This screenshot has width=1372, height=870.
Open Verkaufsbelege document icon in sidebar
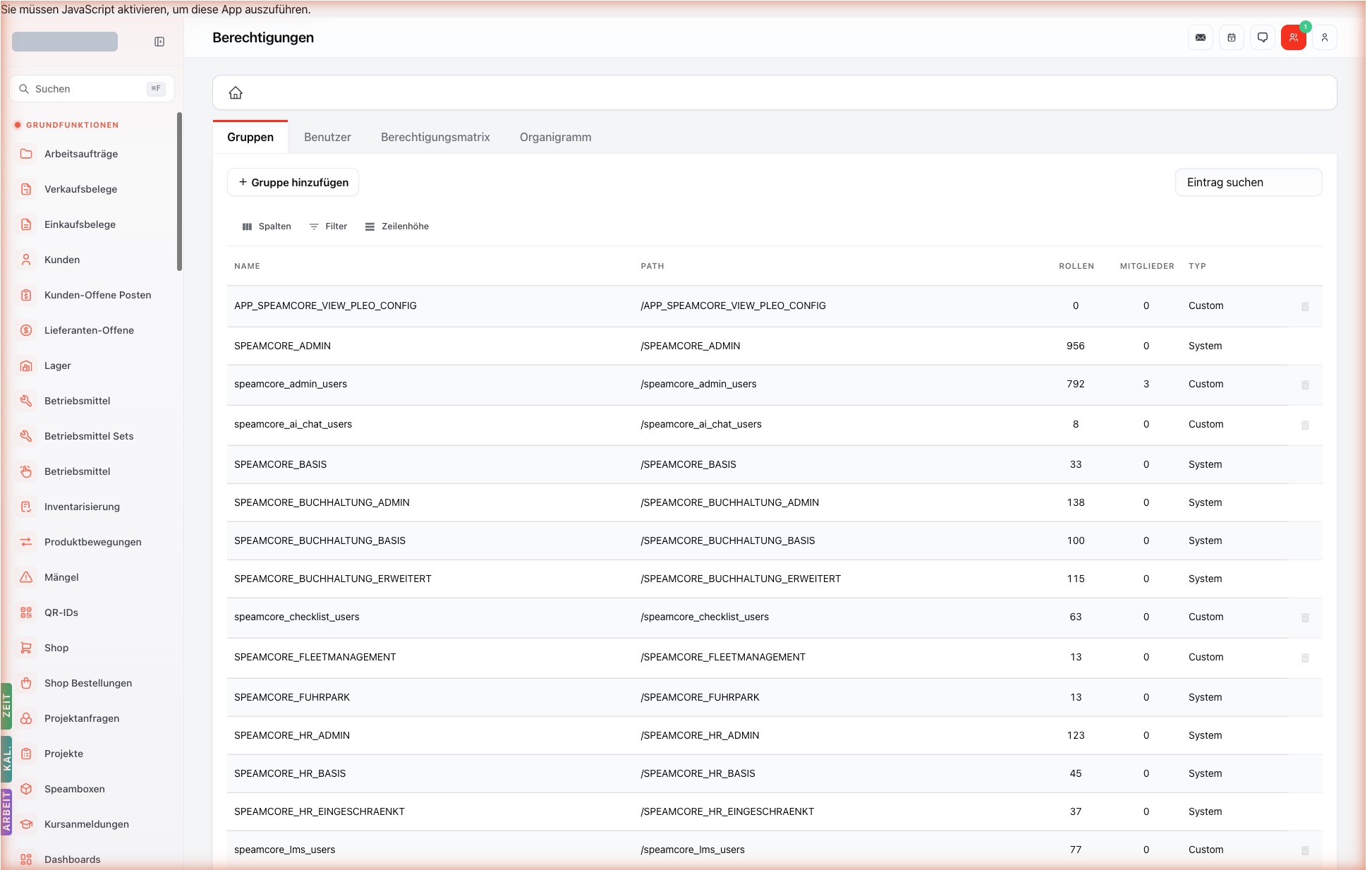26,189
